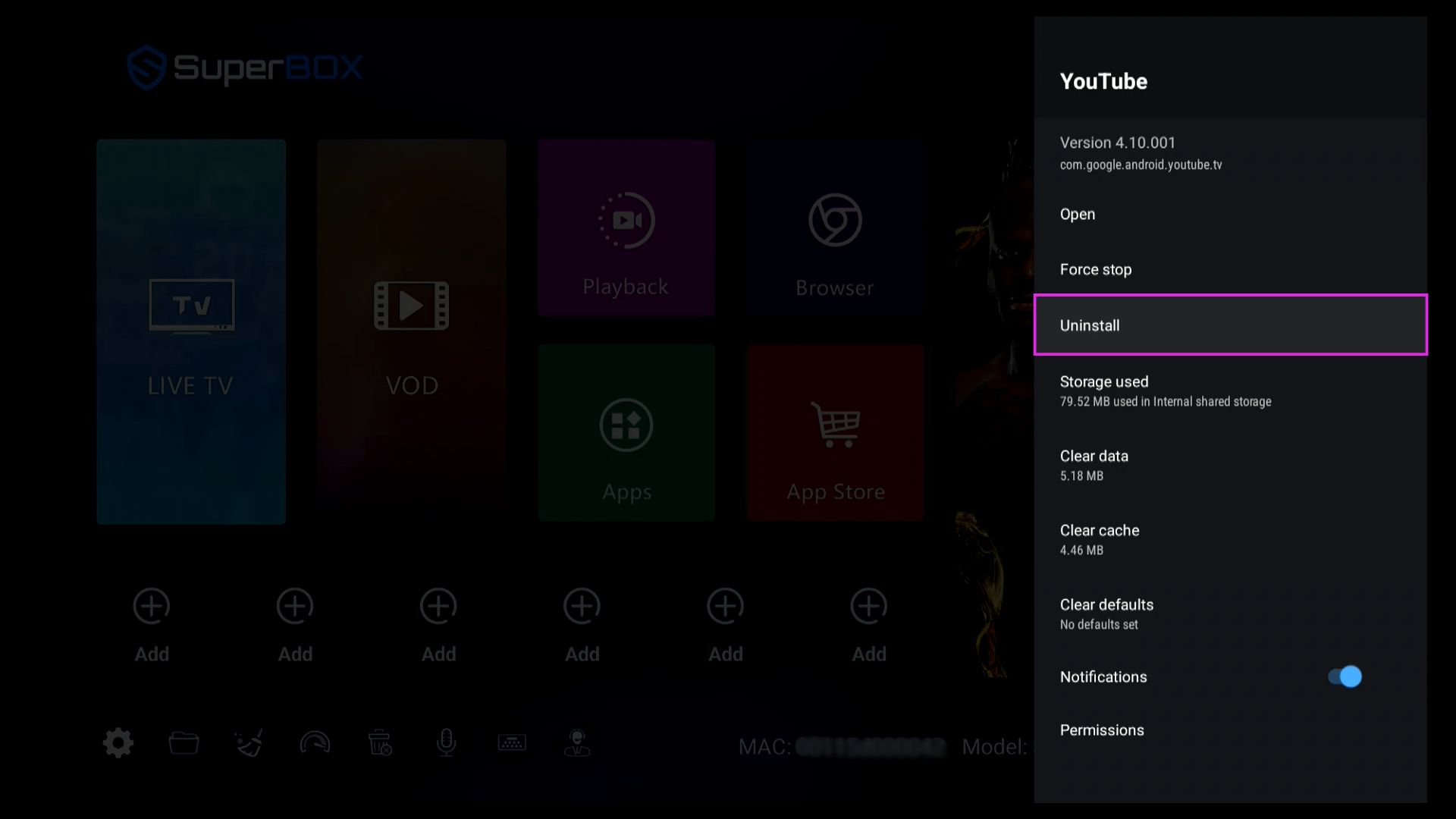
Task: Click the SuperBOX logo
Action: pos(245,68)
